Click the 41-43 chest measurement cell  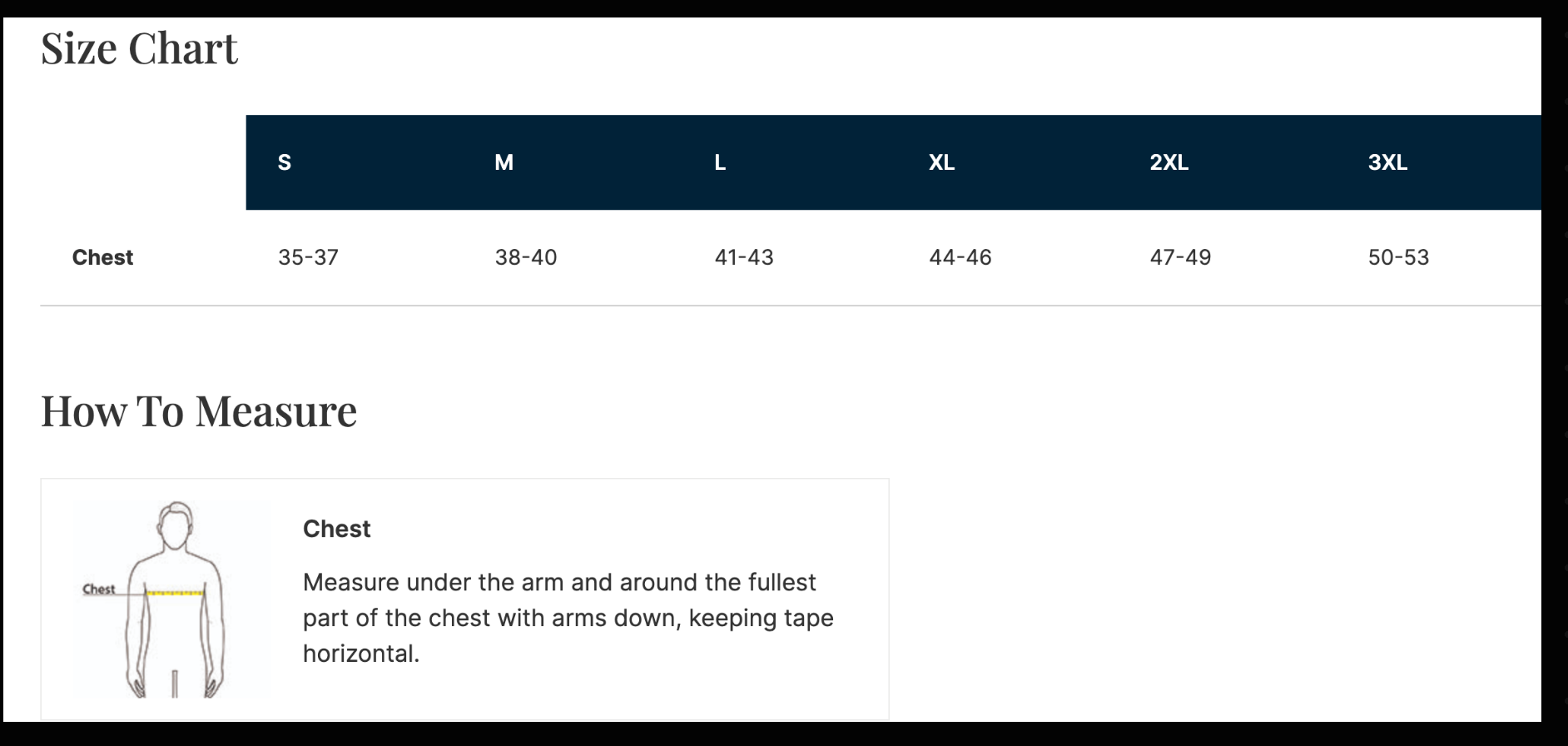click(744, 257)
